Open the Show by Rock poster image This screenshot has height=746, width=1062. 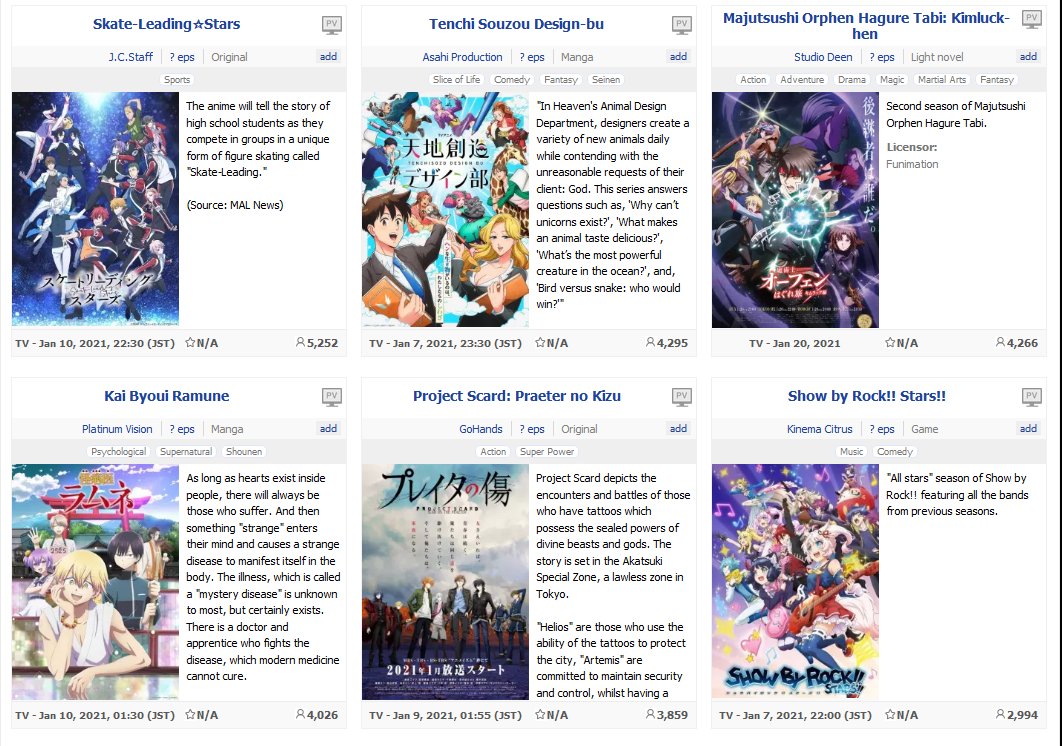[795, 581]
